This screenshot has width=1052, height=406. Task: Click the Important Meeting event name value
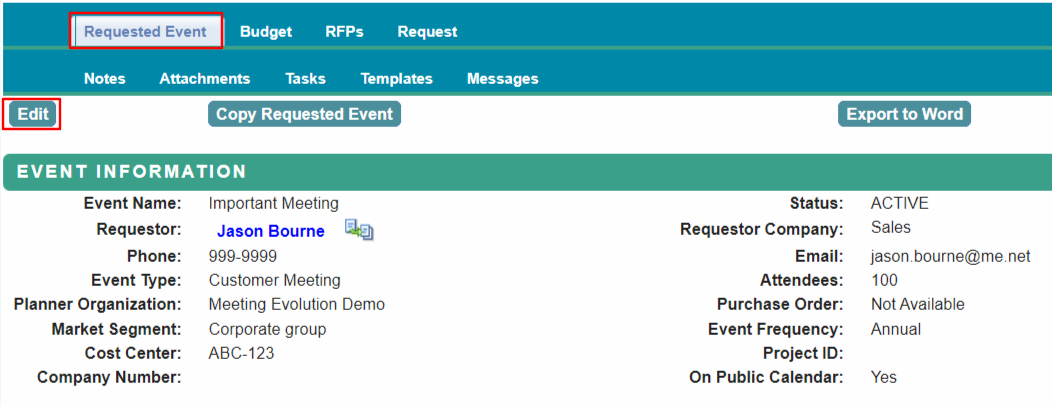(x=273, y=203)
